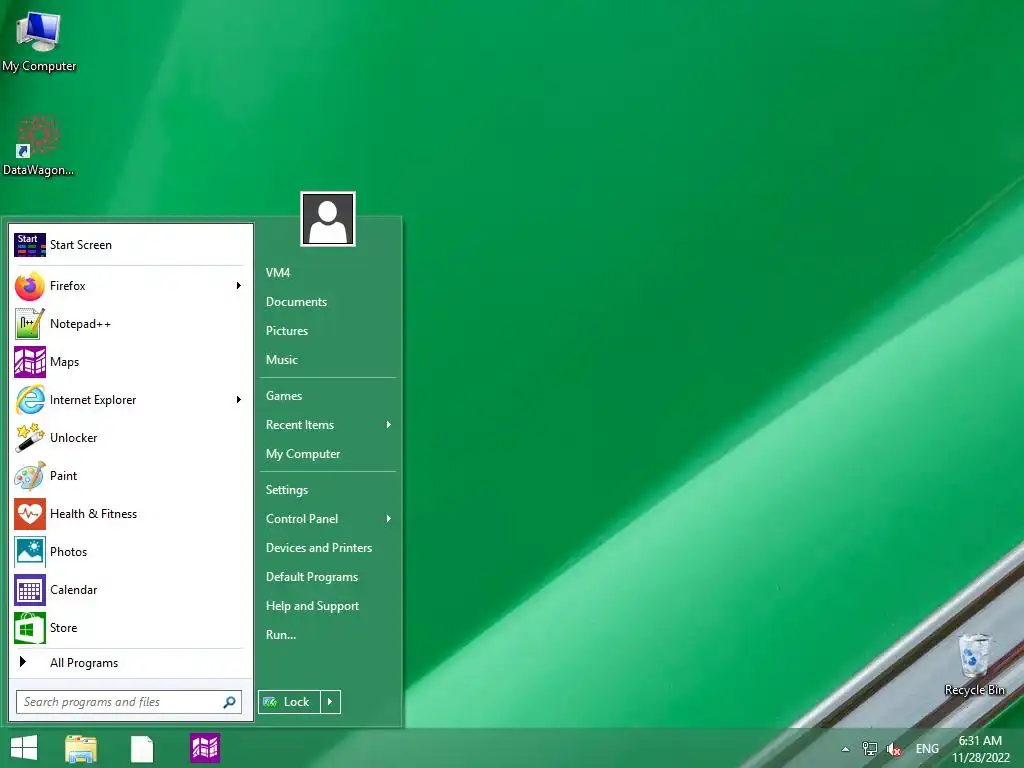Image resolution: width=1024 pixels, height=768 pixels.
Task: Click the blank document taskbar icon
Action: (142, 748)
